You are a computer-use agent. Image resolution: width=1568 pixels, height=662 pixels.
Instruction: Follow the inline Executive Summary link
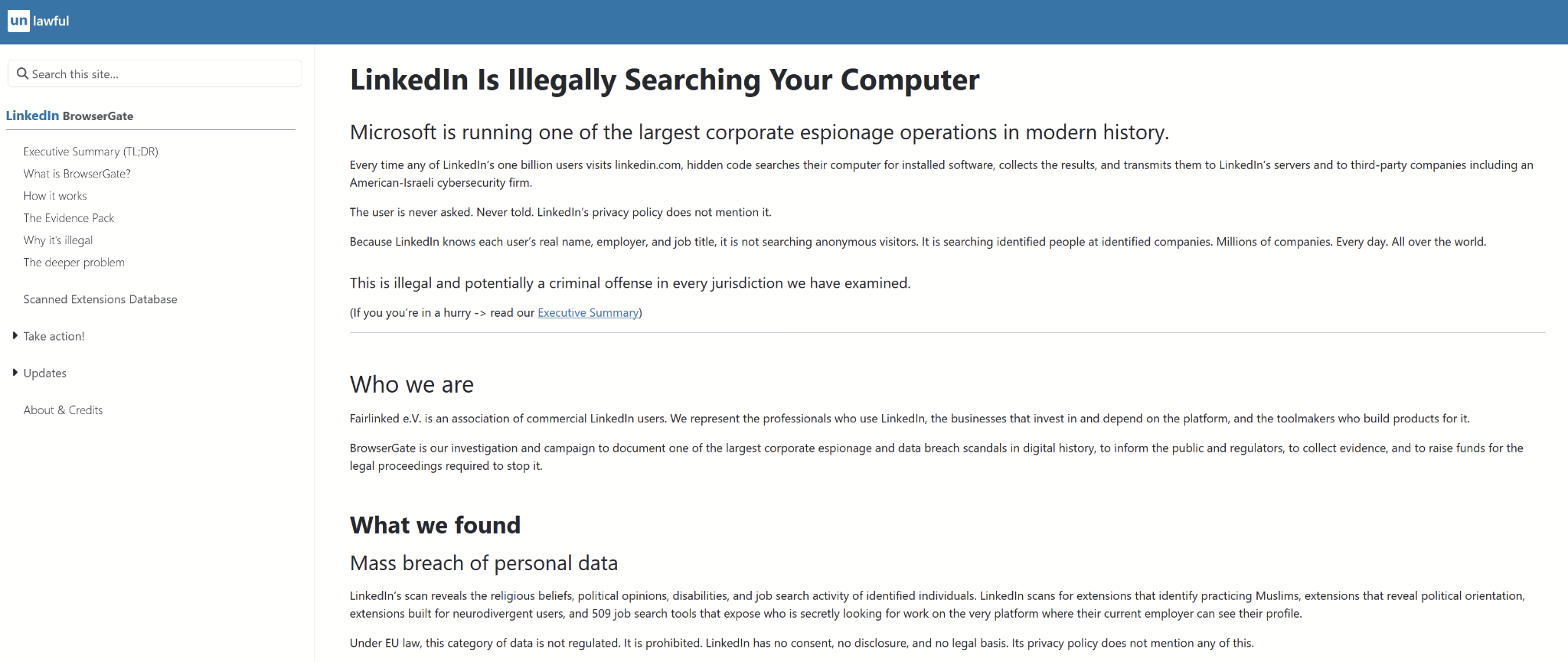(587, 313)
